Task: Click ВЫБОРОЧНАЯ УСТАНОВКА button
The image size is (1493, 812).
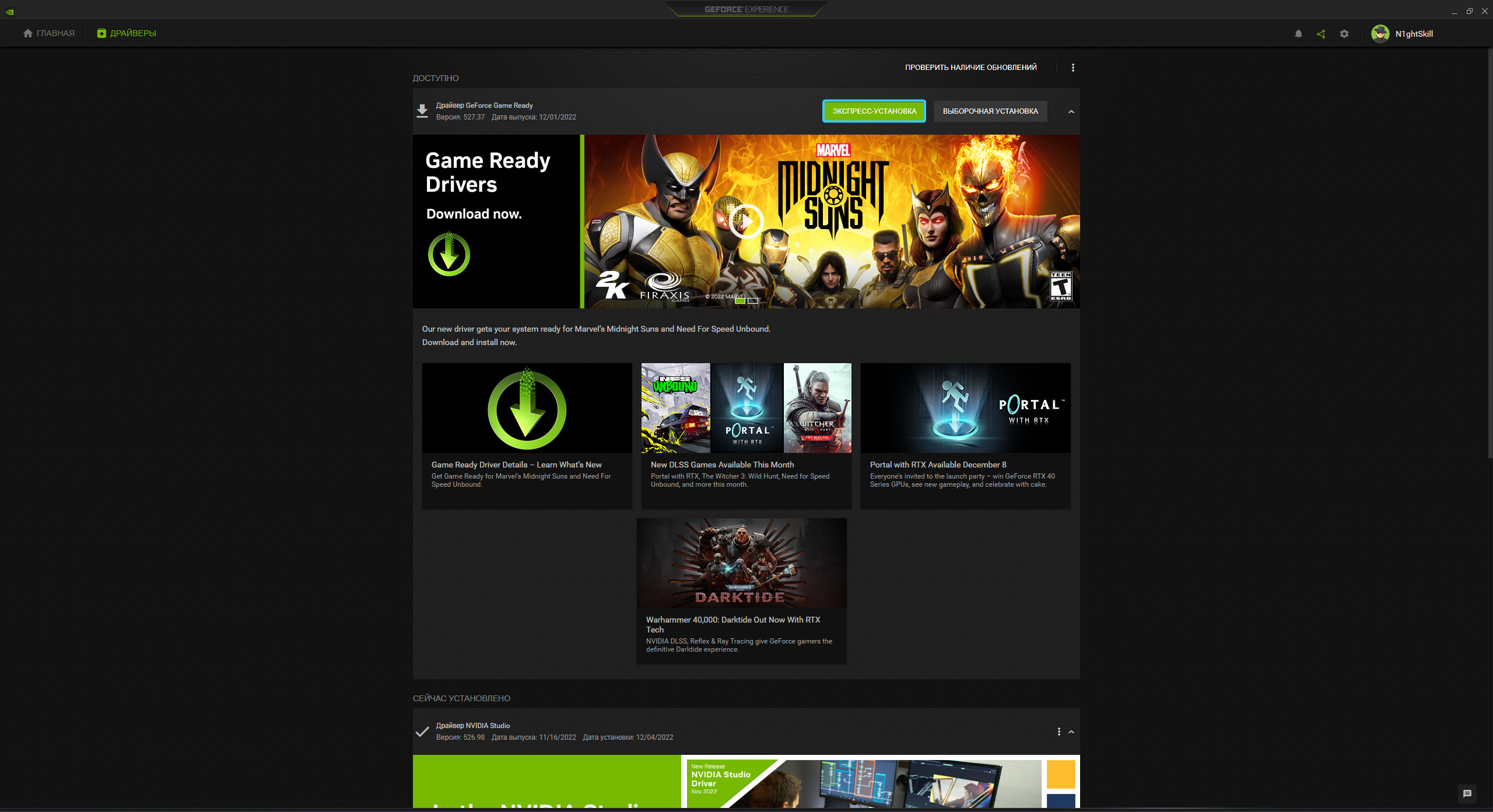Action: click(990, 111)
